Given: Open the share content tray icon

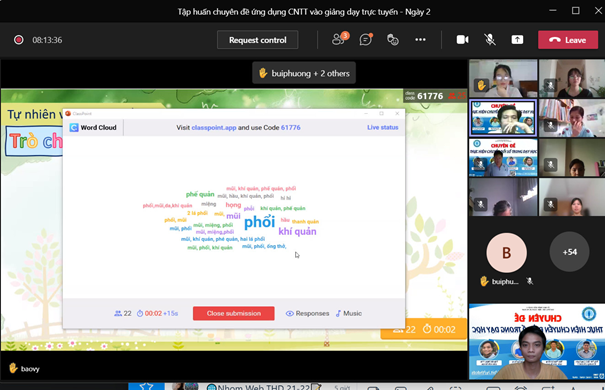Looking at the screenshot, I should [x=517, y=40].
